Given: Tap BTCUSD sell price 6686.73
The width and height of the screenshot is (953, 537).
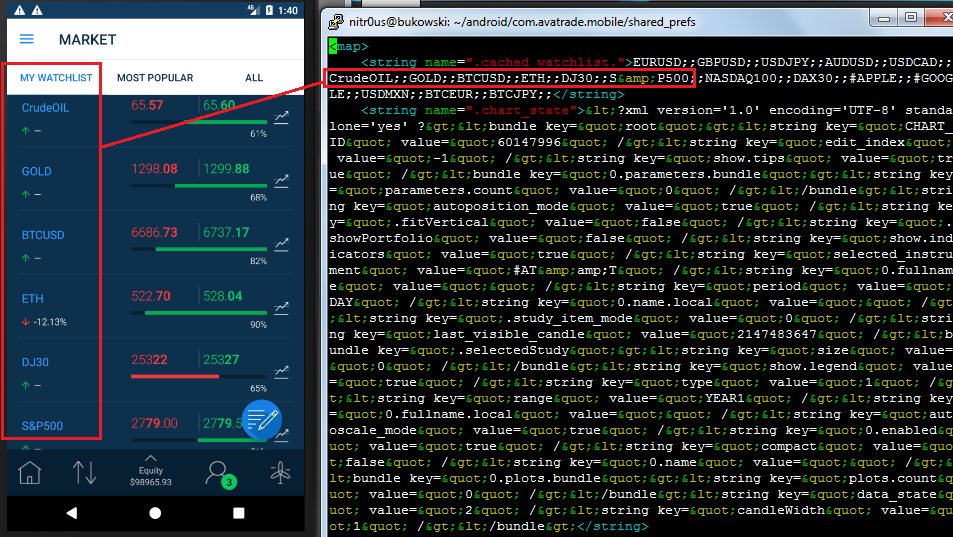Looking at the screenshot, I should (x=154, y=233).
